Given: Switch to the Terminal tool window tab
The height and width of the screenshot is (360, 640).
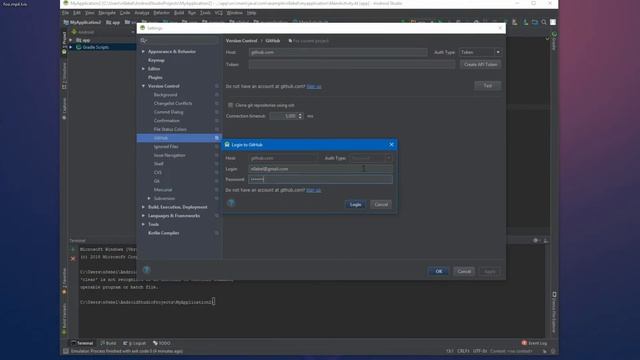Looking at the screenshot, I should tap(82, 343).
